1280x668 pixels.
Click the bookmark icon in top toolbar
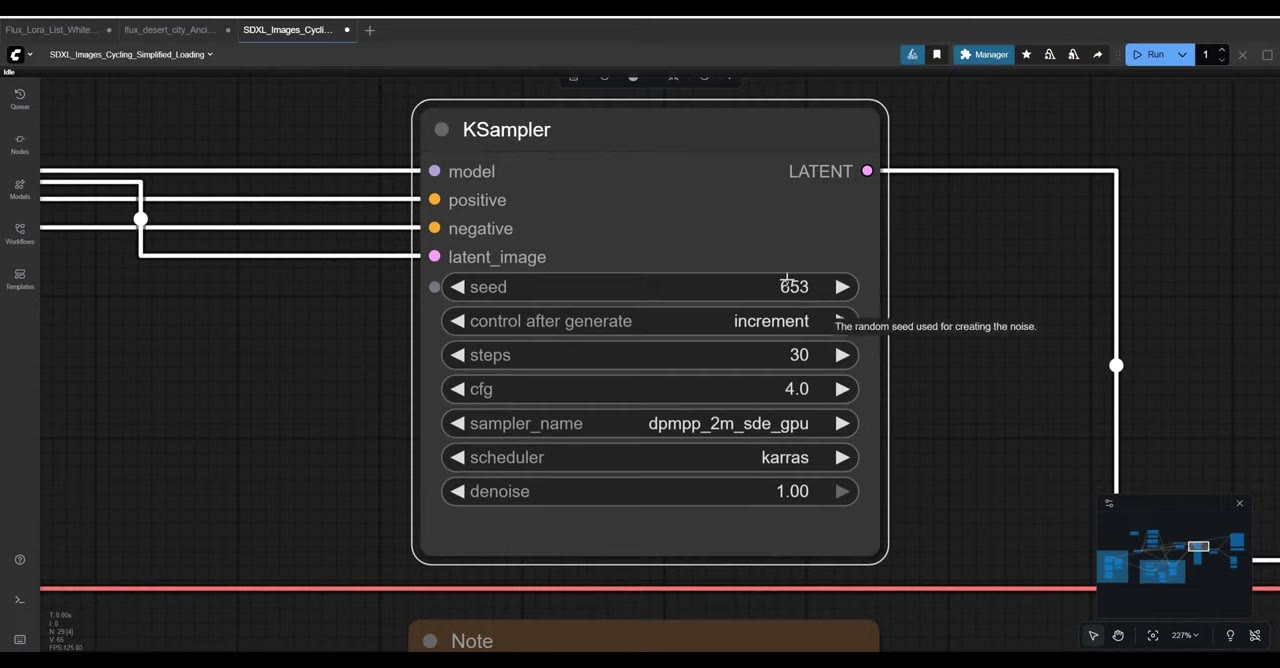937,55
